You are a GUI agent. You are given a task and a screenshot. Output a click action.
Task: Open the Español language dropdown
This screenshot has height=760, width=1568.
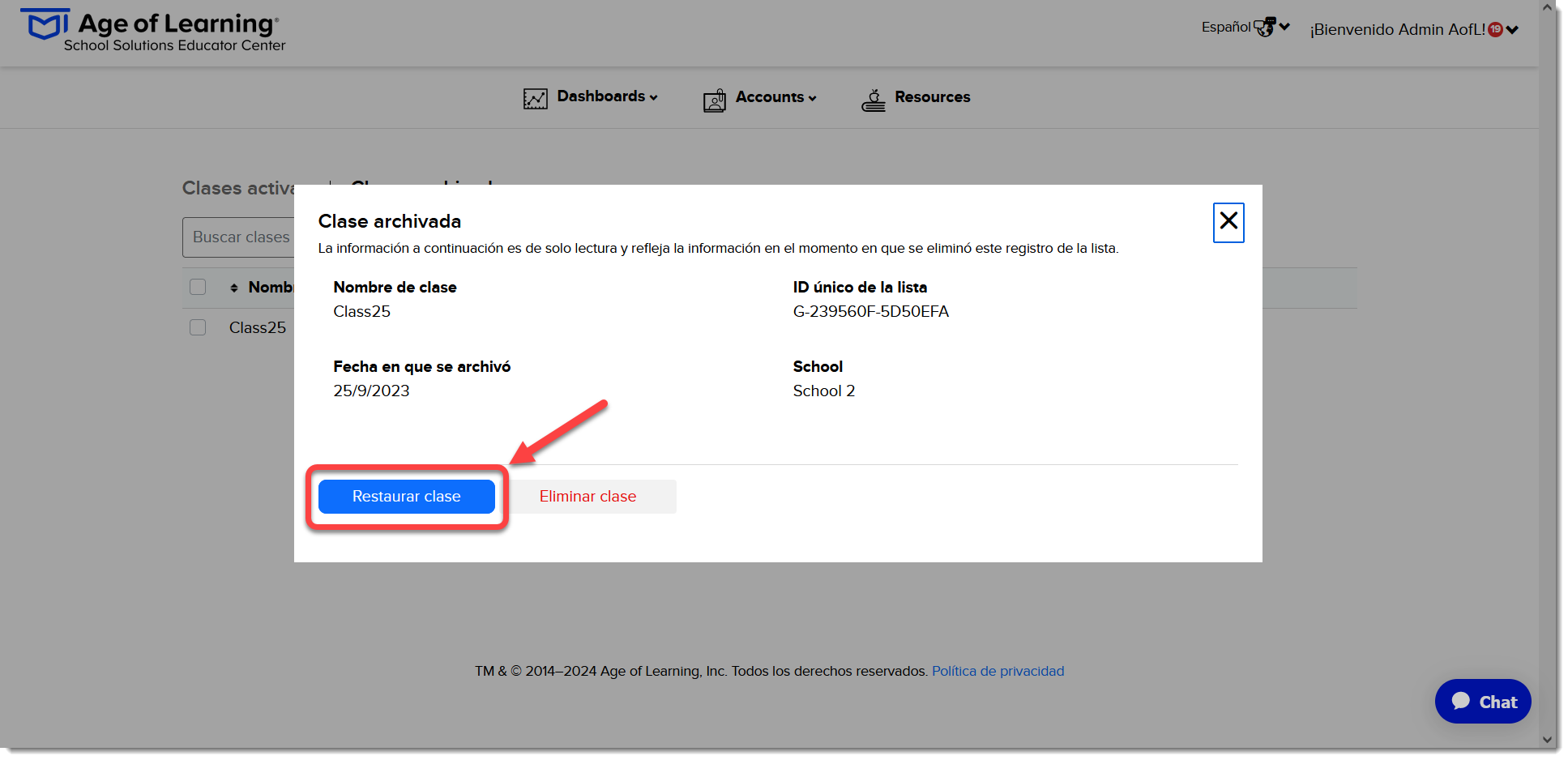[1245, 27]
